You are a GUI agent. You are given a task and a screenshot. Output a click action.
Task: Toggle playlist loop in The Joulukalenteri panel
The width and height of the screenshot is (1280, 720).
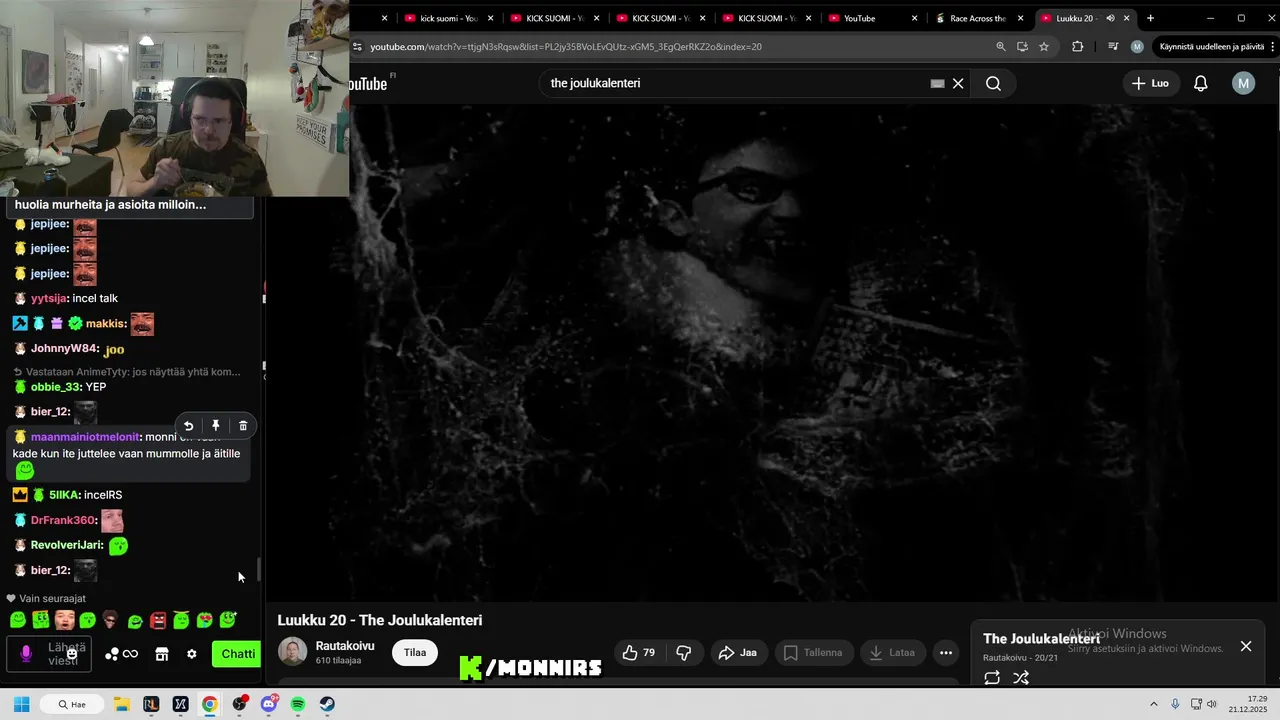(992, 678)
